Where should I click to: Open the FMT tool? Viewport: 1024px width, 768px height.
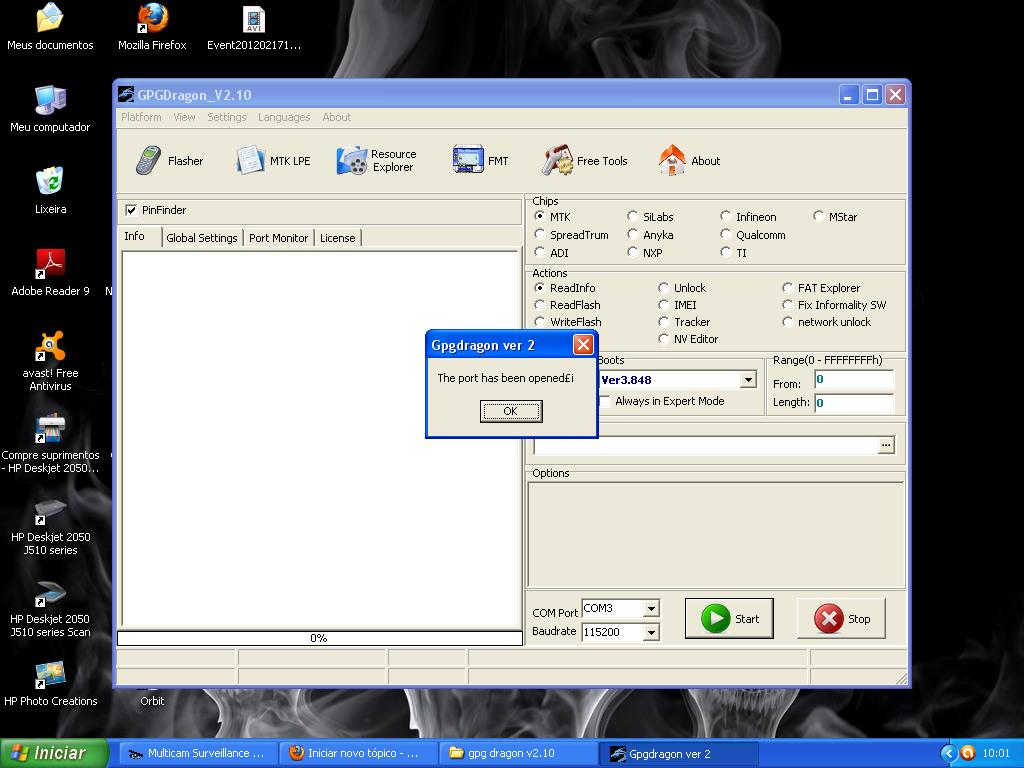pyautogui.click(x=480, y=161)
